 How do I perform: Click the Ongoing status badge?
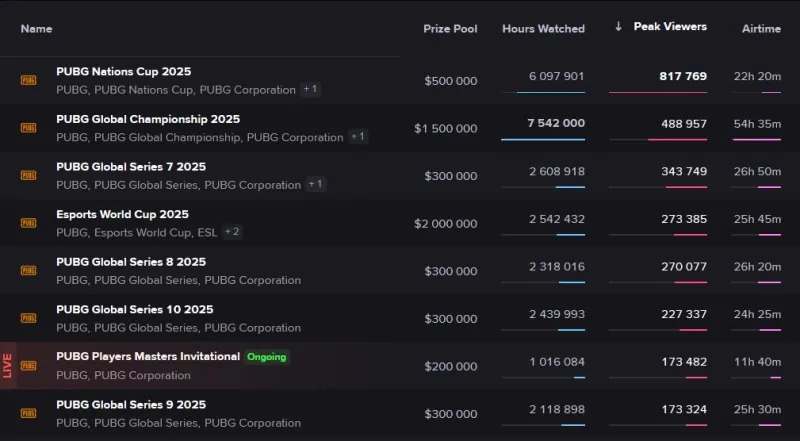click(267, 357)
